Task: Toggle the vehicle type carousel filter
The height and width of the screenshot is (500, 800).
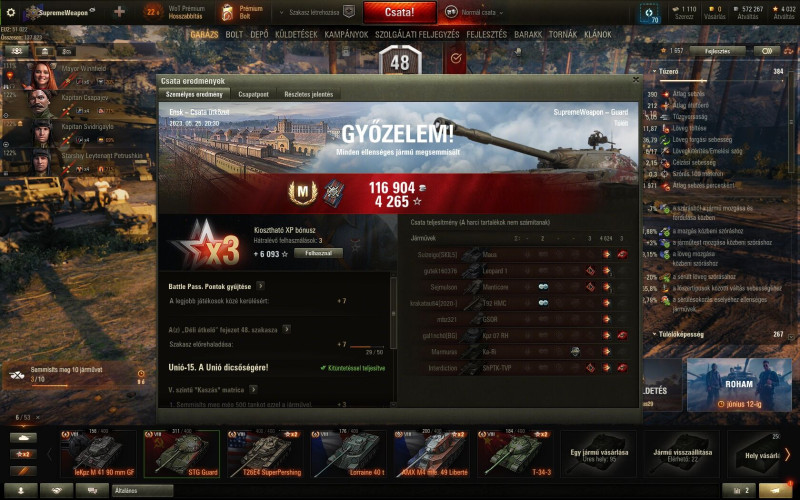Action: (23, 437)
